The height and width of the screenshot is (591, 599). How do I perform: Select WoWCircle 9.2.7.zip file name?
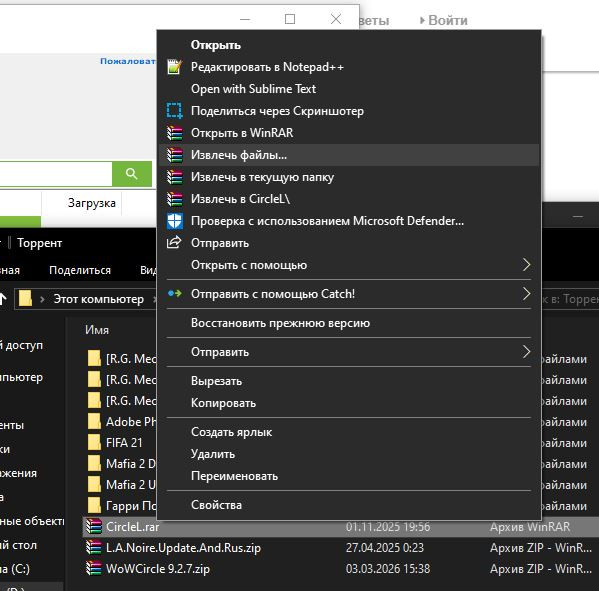158,568
